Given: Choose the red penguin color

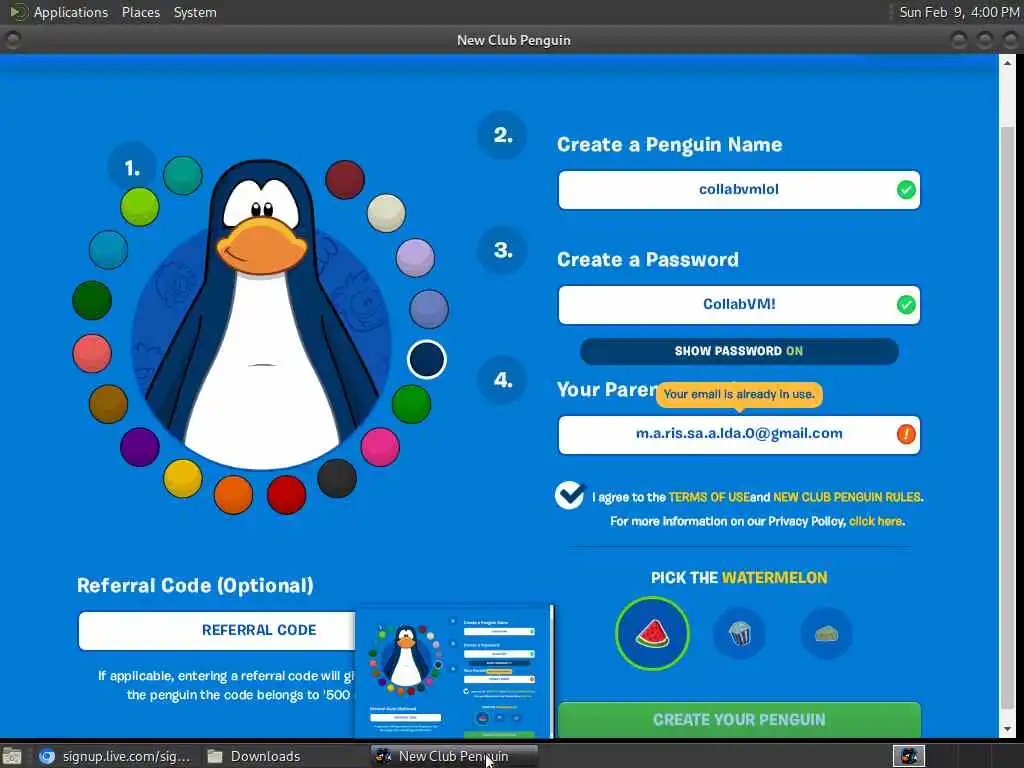Looking at the screenshot, I should (x=287, y=494).
